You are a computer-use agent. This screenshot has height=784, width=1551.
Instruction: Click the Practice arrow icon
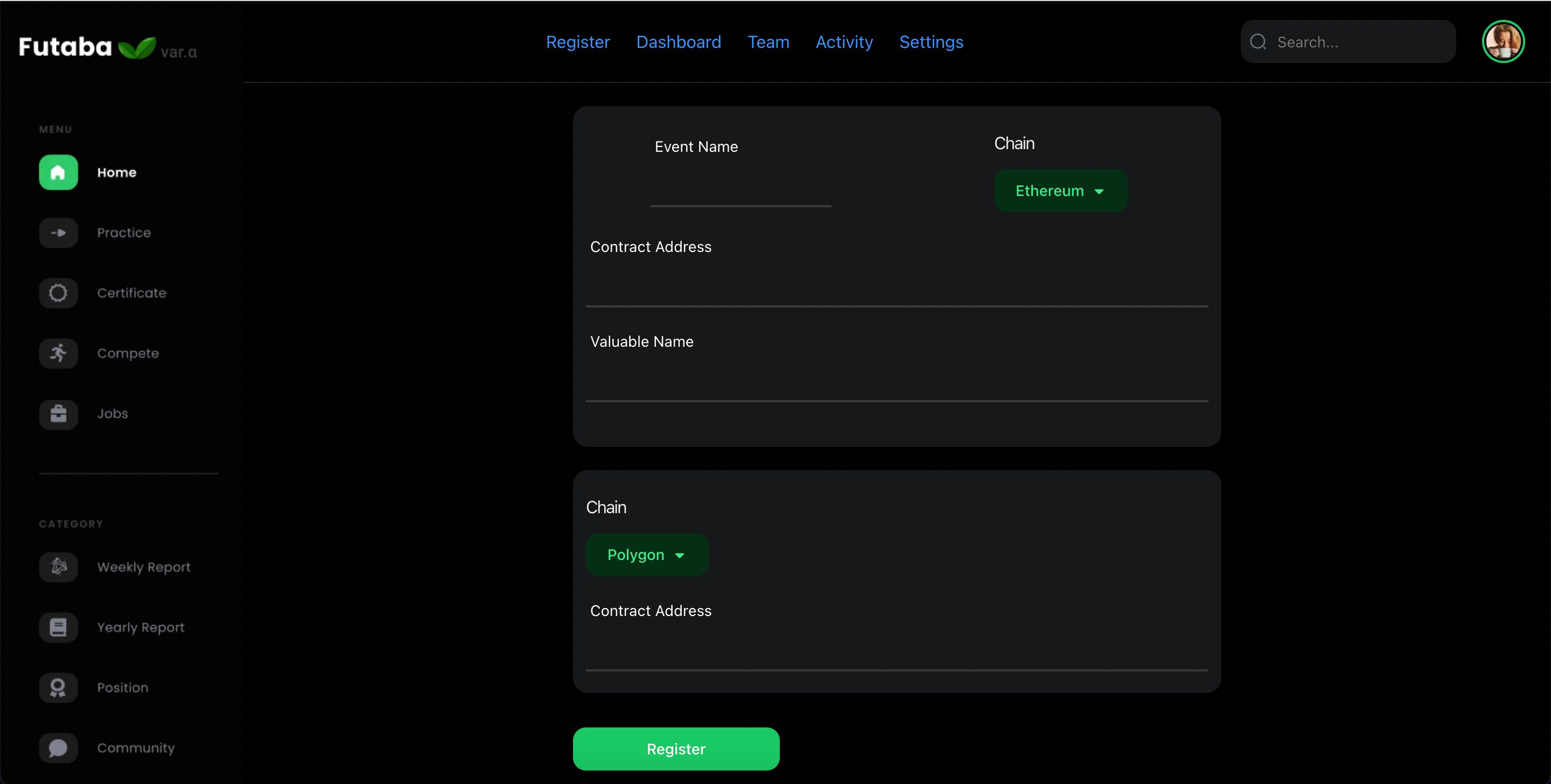(x=58, y=233)
